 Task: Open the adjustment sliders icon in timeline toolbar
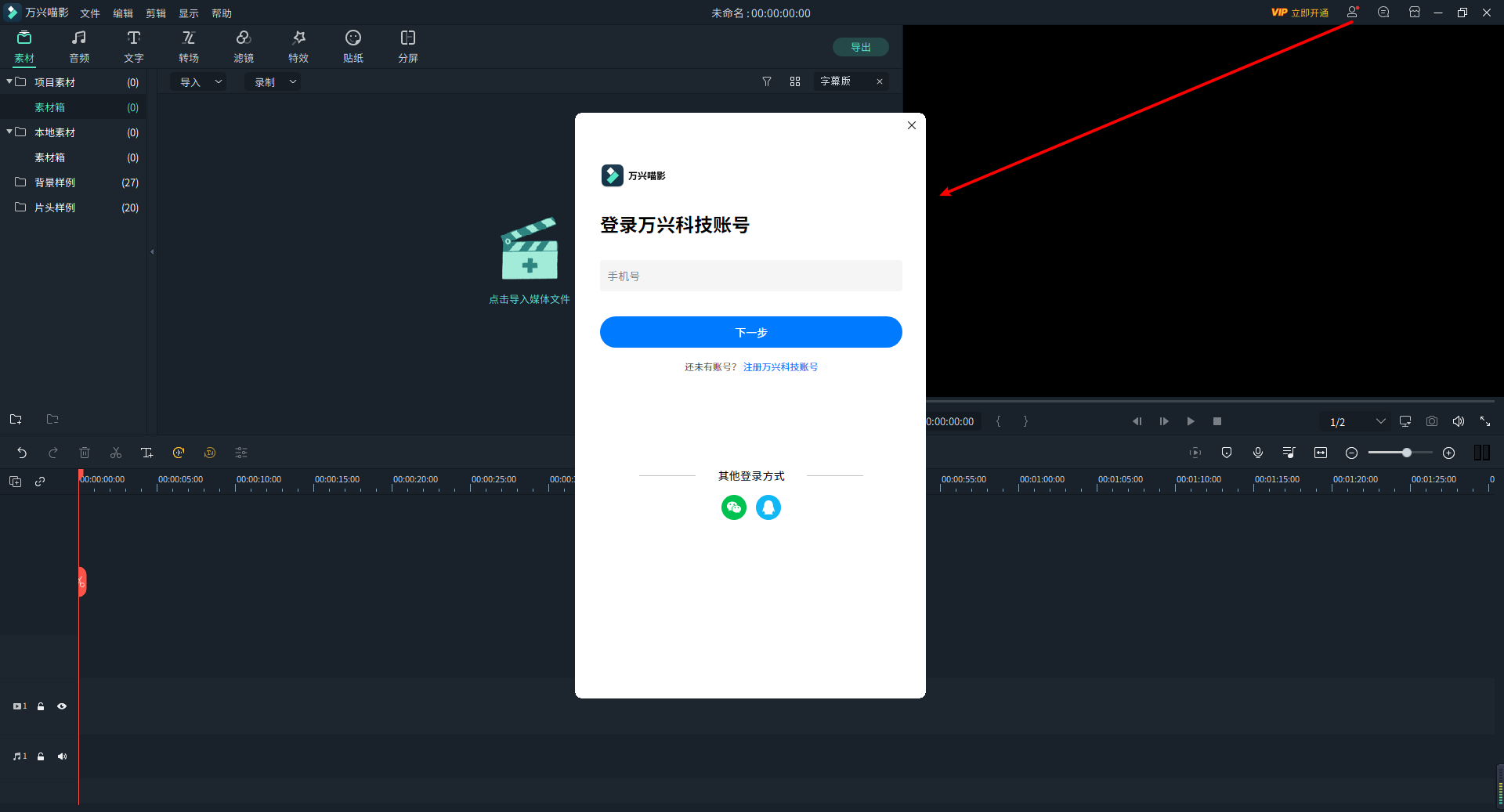coord(241,453)
